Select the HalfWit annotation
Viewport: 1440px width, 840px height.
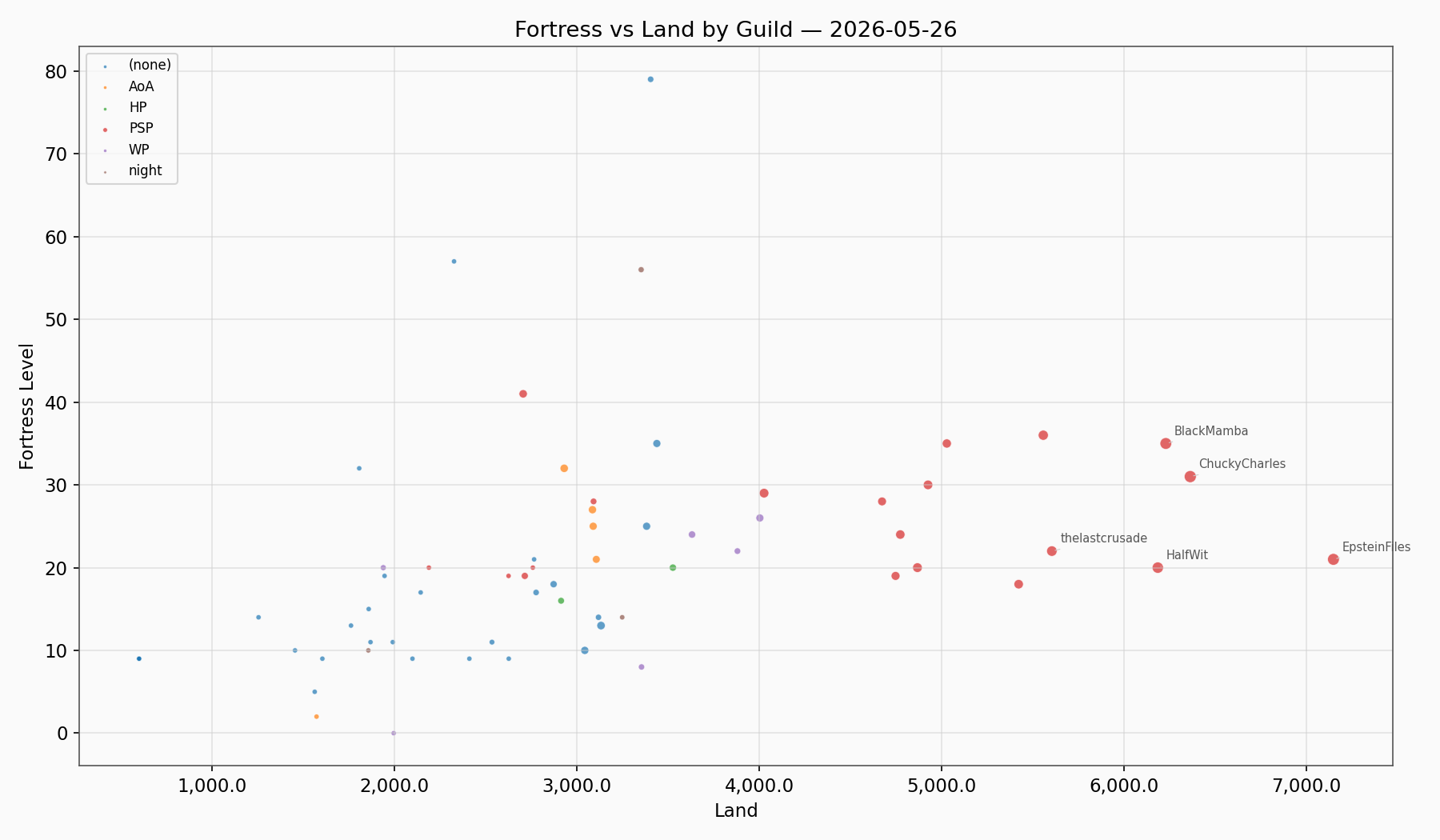pos(1186,555)
